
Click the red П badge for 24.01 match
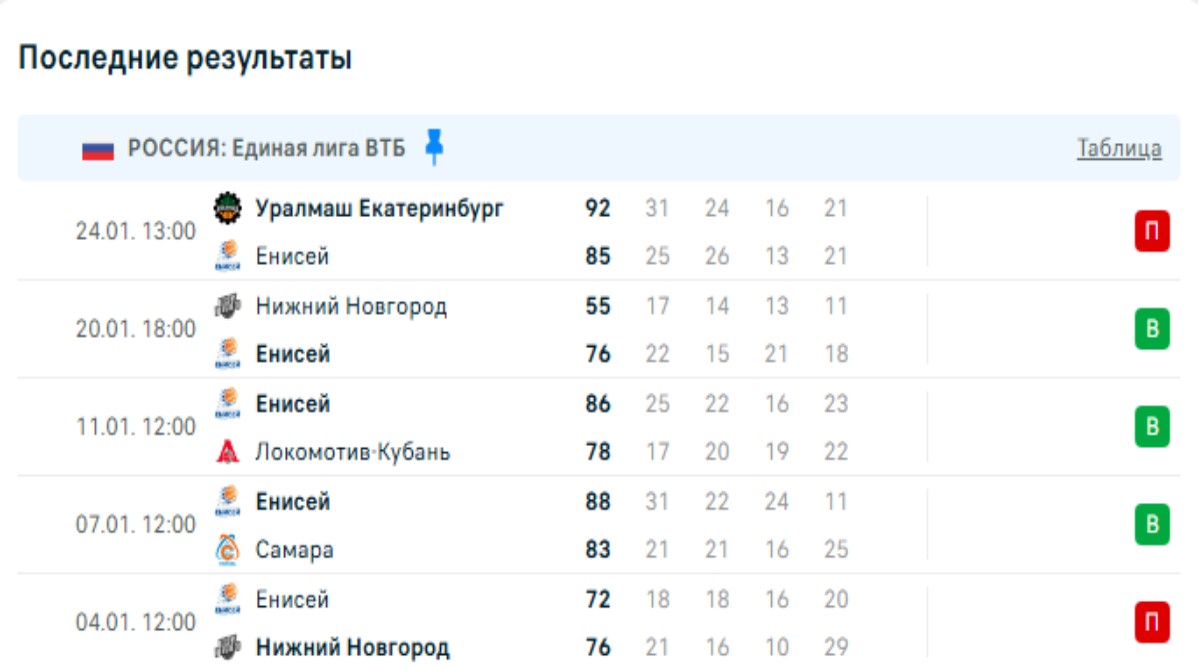(1151, 232)
